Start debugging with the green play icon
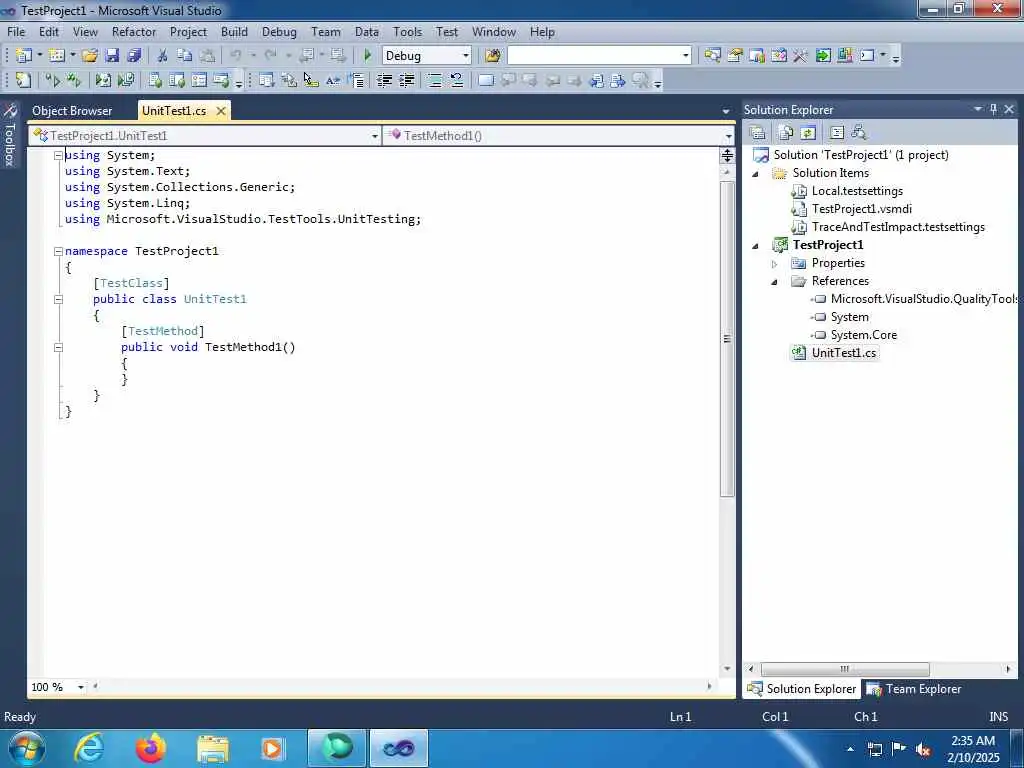1024x768 pixels. (x=367, y=56)
